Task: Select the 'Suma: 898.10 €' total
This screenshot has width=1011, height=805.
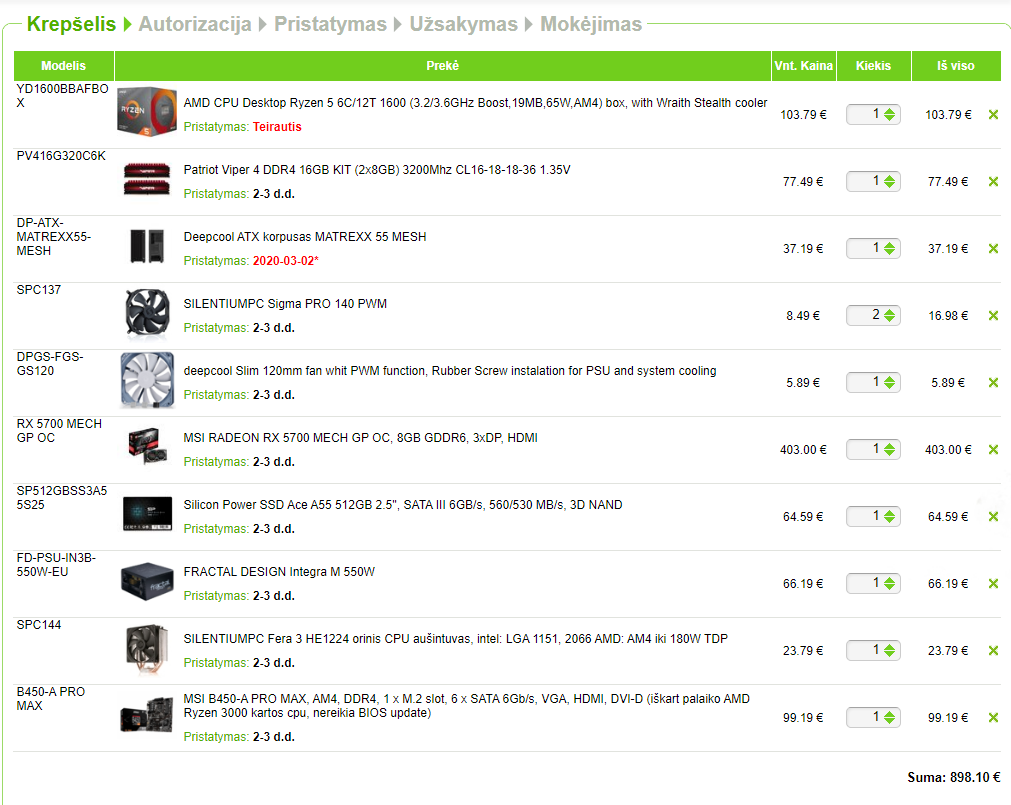Action: click(954, 778)
